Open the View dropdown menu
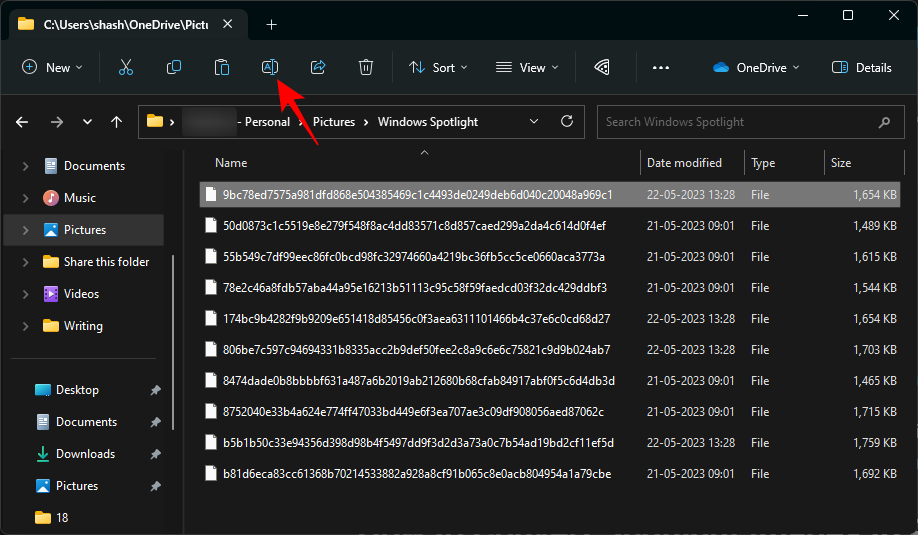The height and width of the screenshot is (535, 918). pos(527,67)
